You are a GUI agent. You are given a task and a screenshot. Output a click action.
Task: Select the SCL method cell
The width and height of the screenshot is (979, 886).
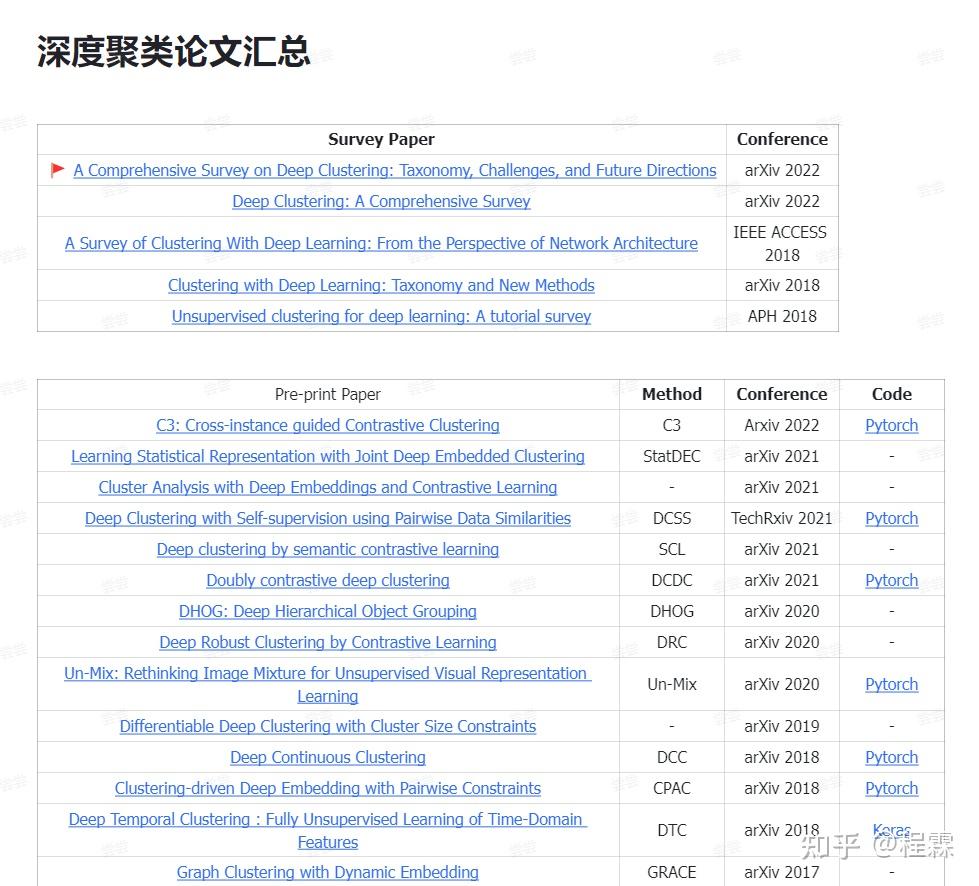(672, 549)
